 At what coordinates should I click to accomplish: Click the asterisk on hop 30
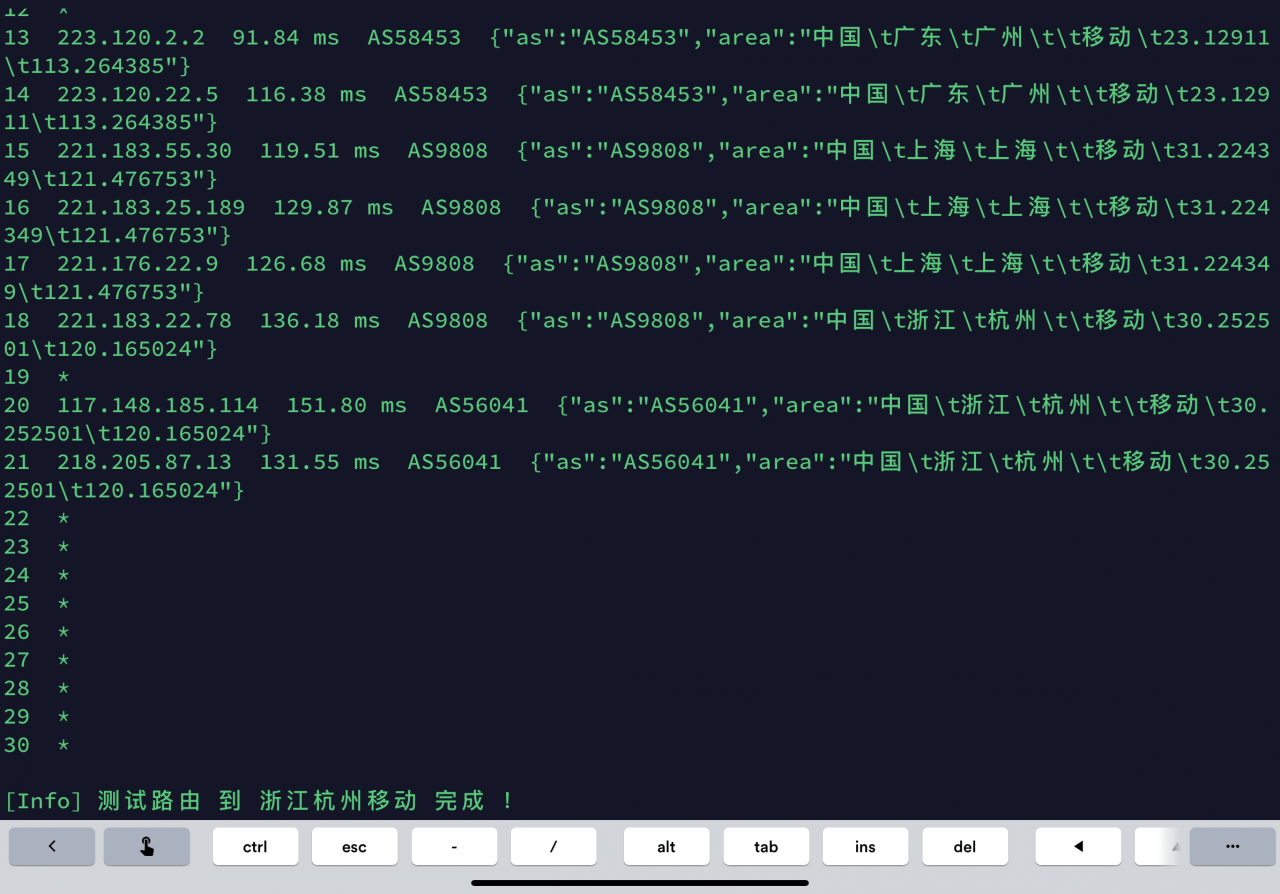point(64,745)
